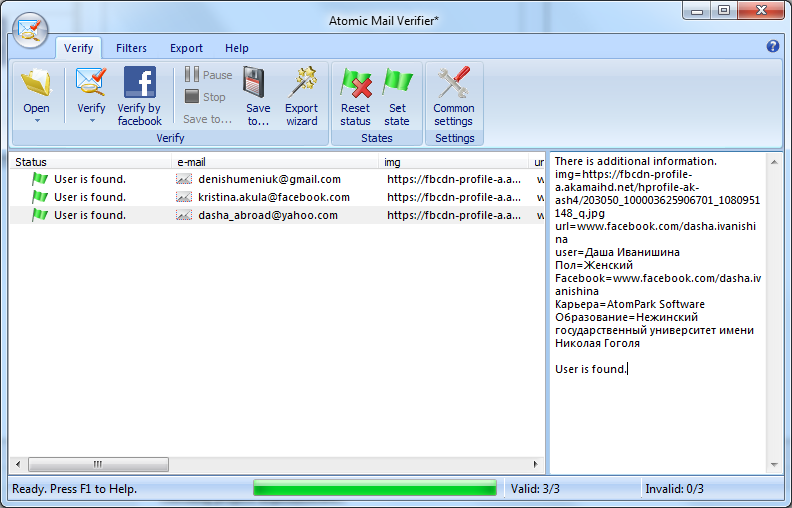
Task: Pause the verification process
Action: (x=208, y=75)
